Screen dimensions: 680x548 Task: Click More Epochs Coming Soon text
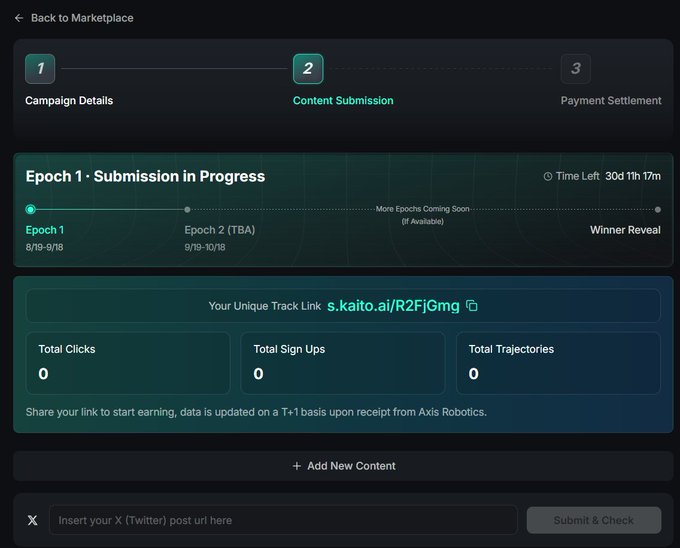(422, 209)
